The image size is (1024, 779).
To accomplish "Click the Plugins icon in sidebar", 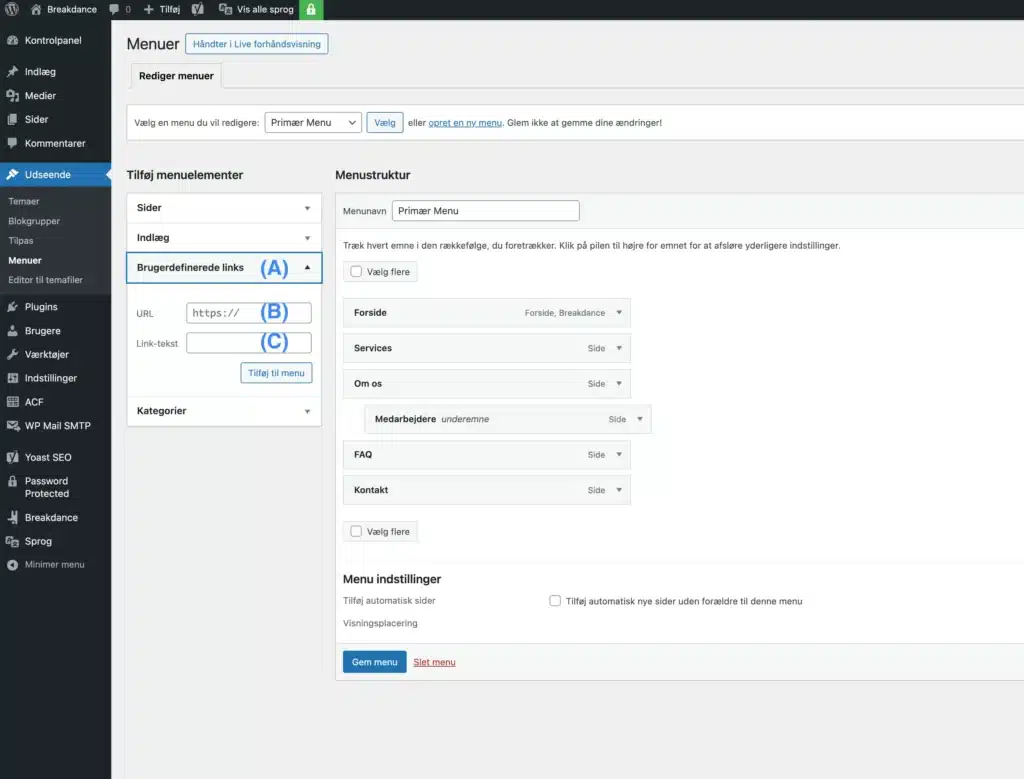I will point(12,307).
